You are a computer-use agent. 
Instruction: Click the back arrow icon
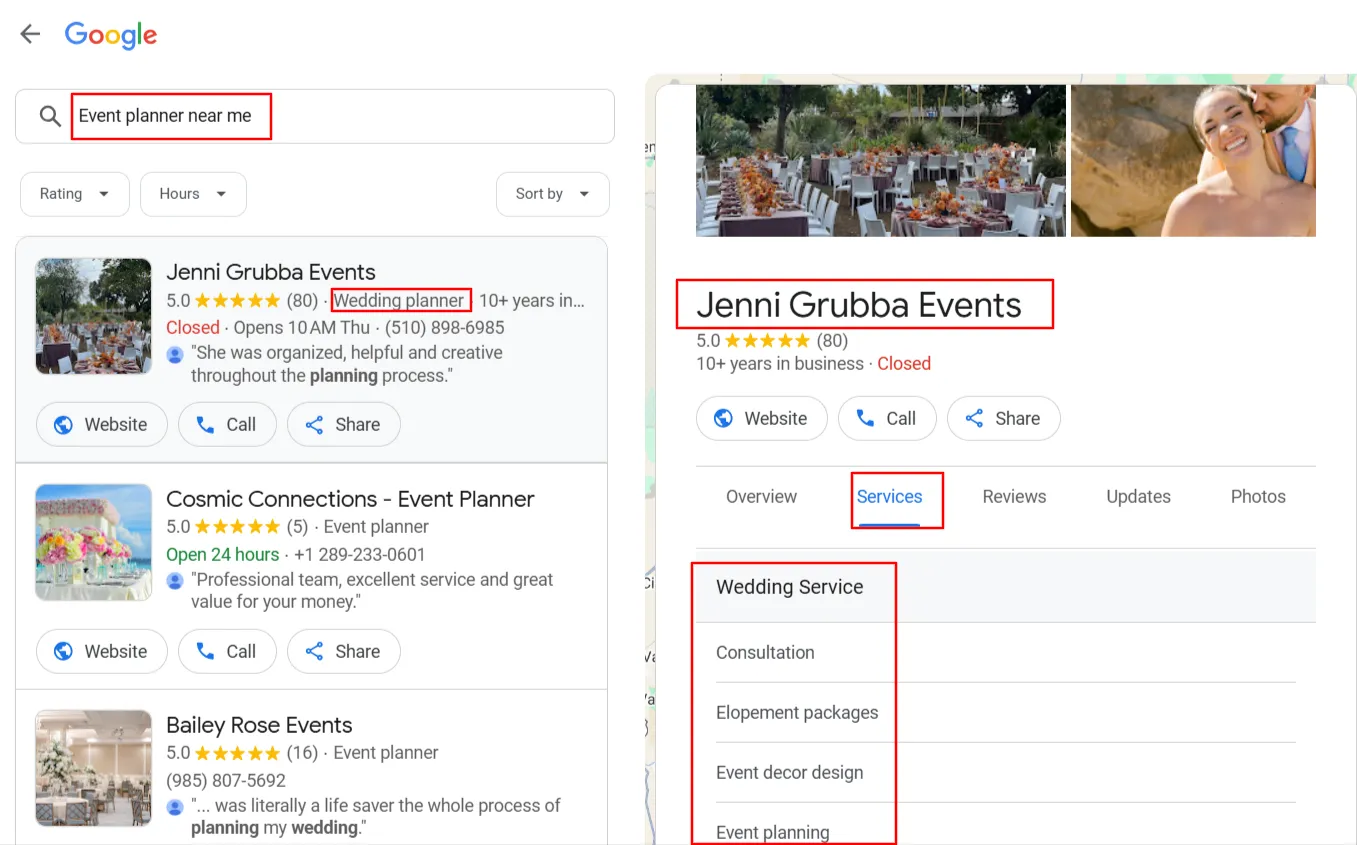pos(29,33)
